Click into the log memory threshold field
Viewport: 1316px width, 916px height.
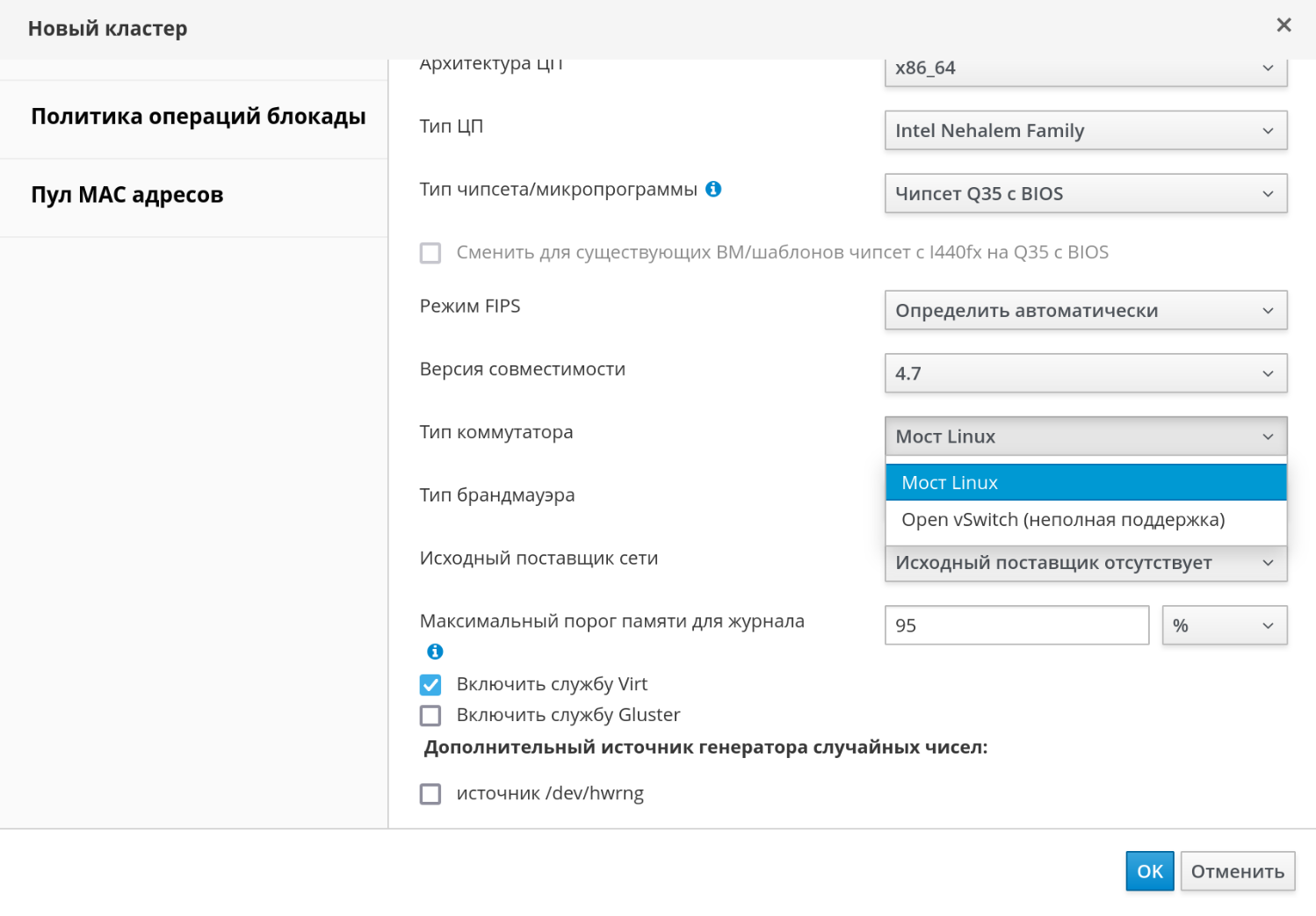[1016, 626]
